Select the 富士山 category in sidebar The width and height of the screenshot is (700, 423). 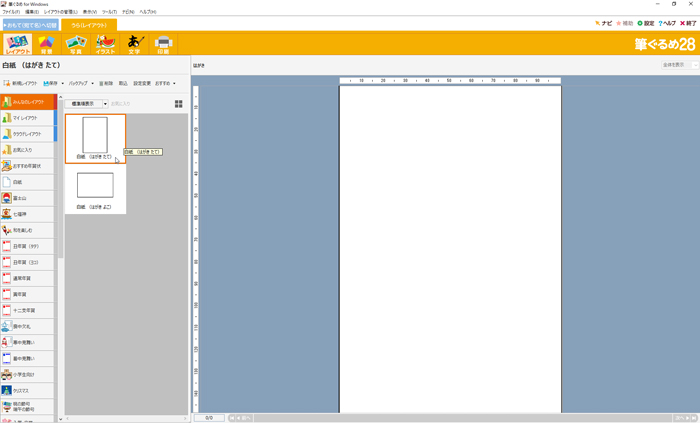coord(22,198)
